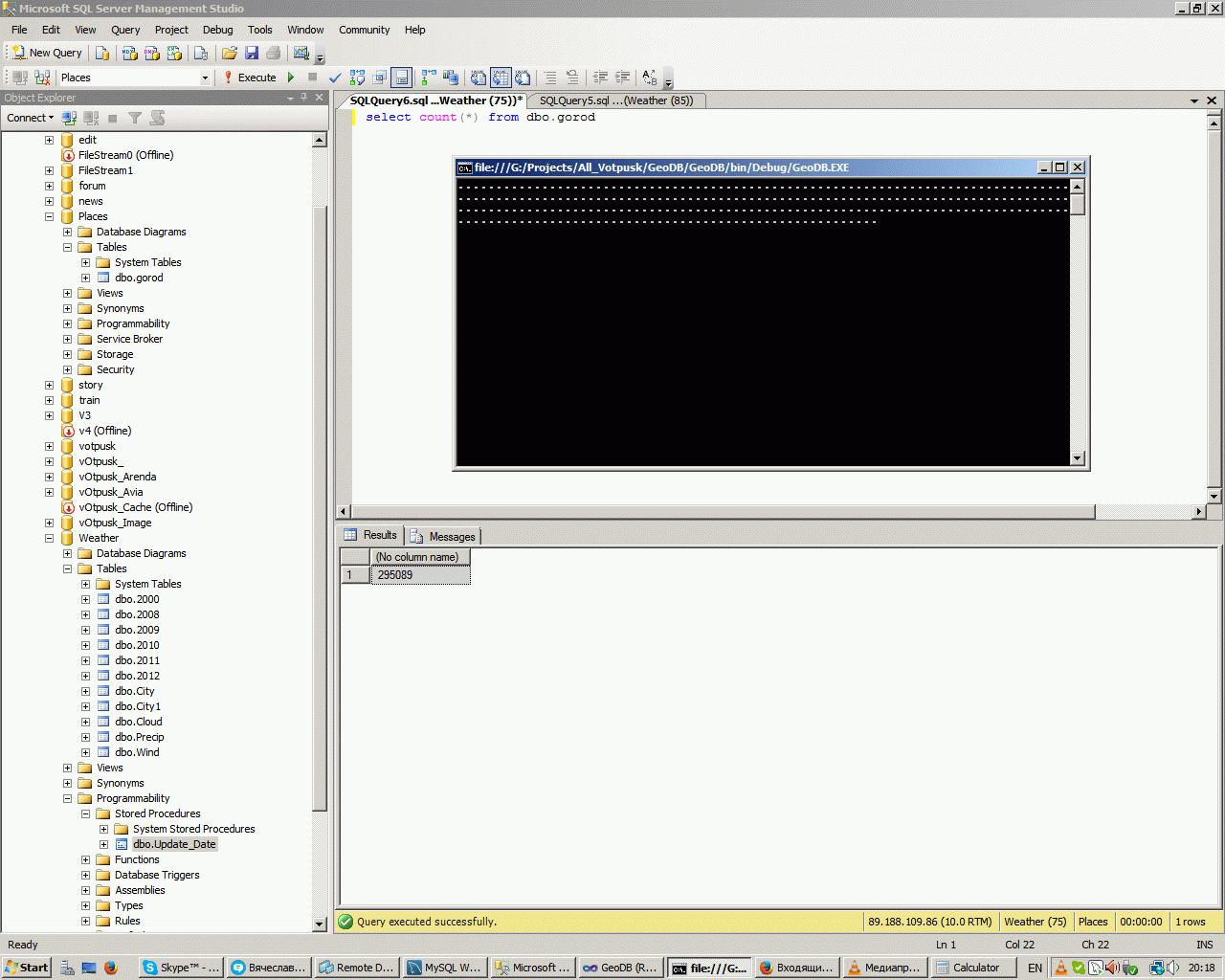1225x980 pixels.
Task: Click the result cell showing 295089
Action: point(420,575)
